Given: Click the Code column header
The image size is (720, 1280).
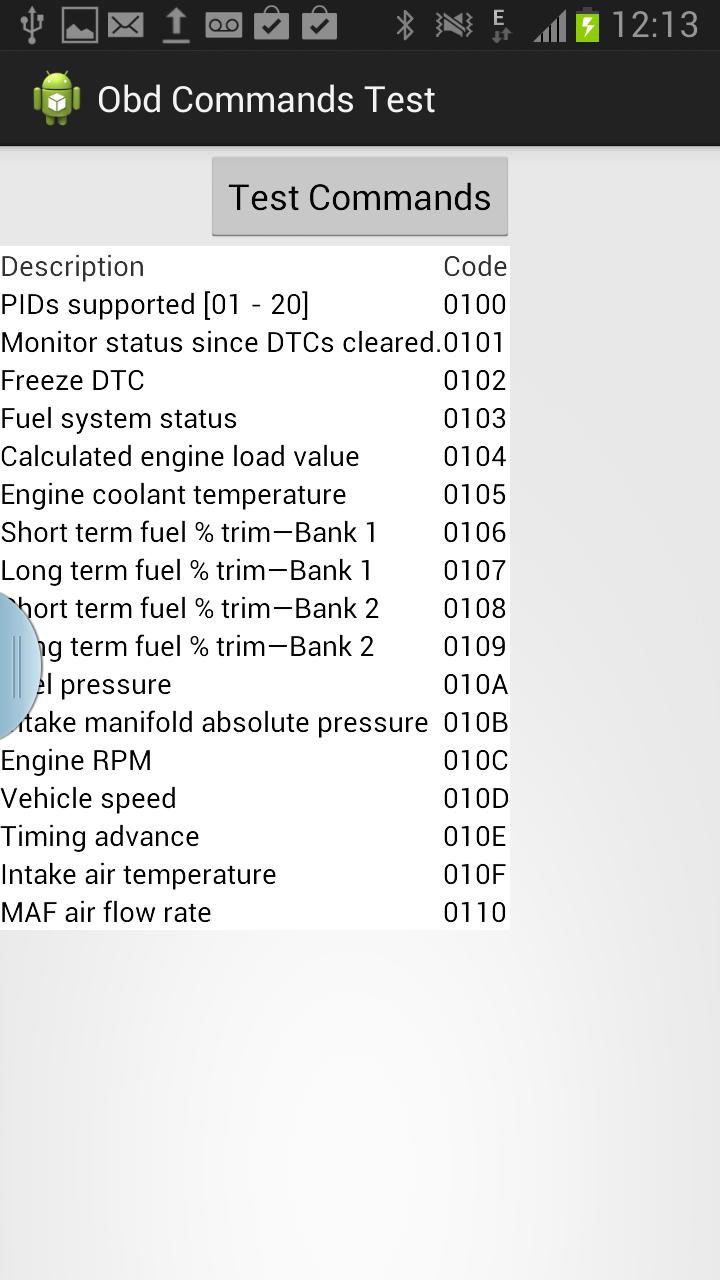Looking at the screenshot, I should pyautogui.click(x=475, y=266).
